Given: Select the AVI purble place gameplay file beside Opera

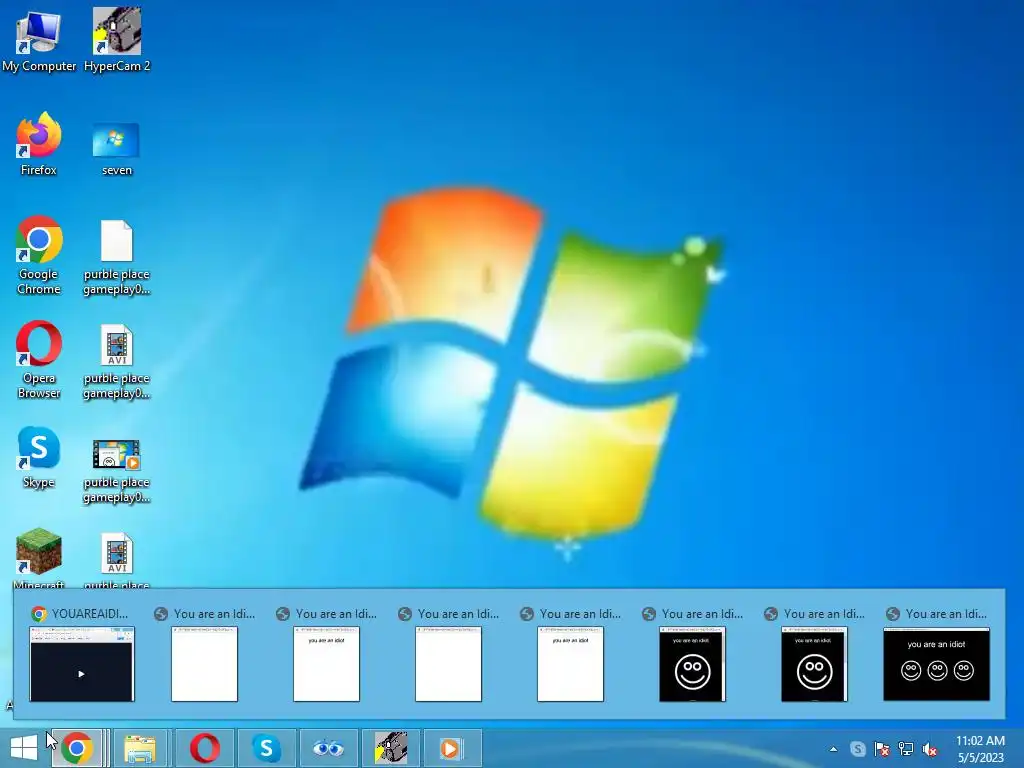Looking at the screenshot, I should click(x=116, y=361).
